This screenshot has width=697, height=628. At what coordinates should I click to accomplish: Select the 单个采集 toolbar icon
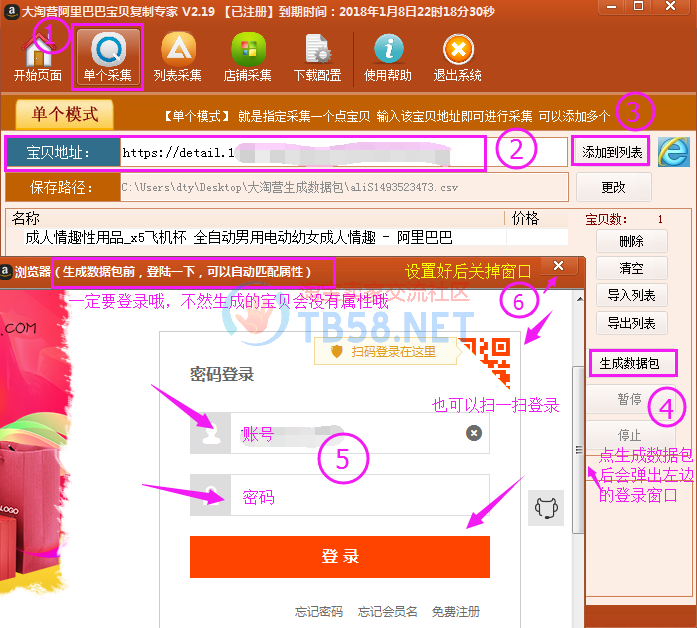coord(108,57)
